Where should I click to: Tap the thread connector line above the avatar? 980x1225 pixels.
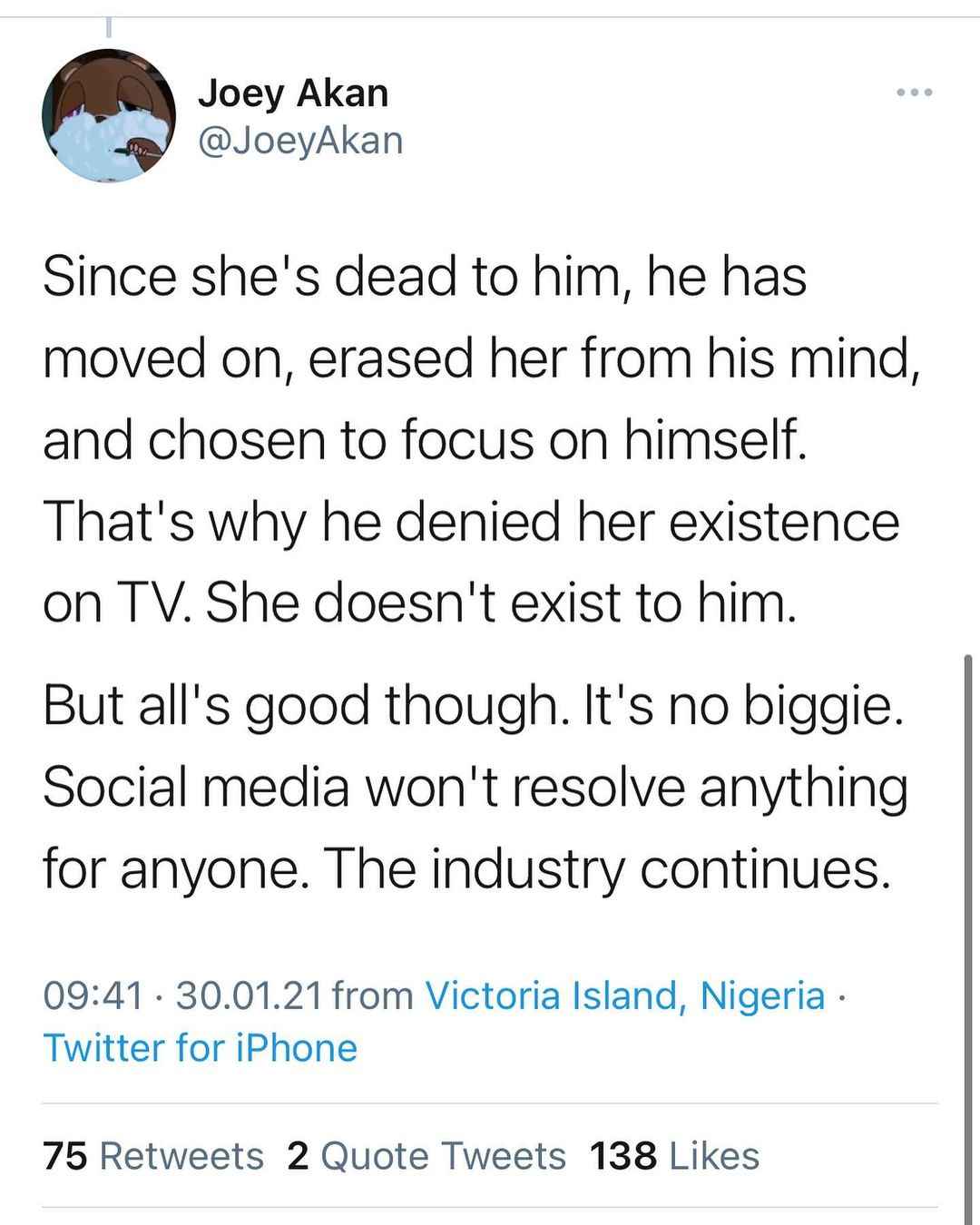click(x=108, y=28)
